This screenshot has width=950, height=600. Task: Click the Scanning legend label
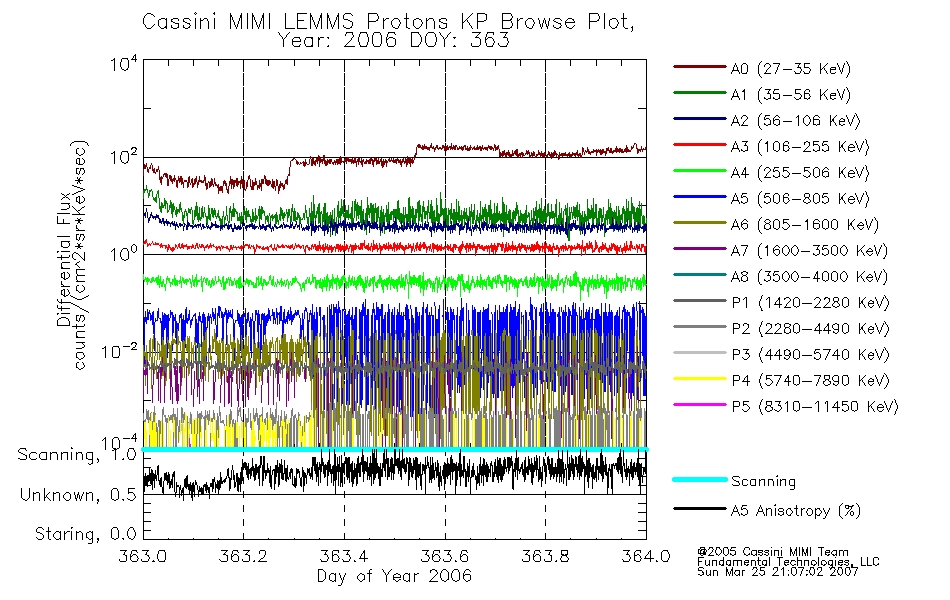763,482
